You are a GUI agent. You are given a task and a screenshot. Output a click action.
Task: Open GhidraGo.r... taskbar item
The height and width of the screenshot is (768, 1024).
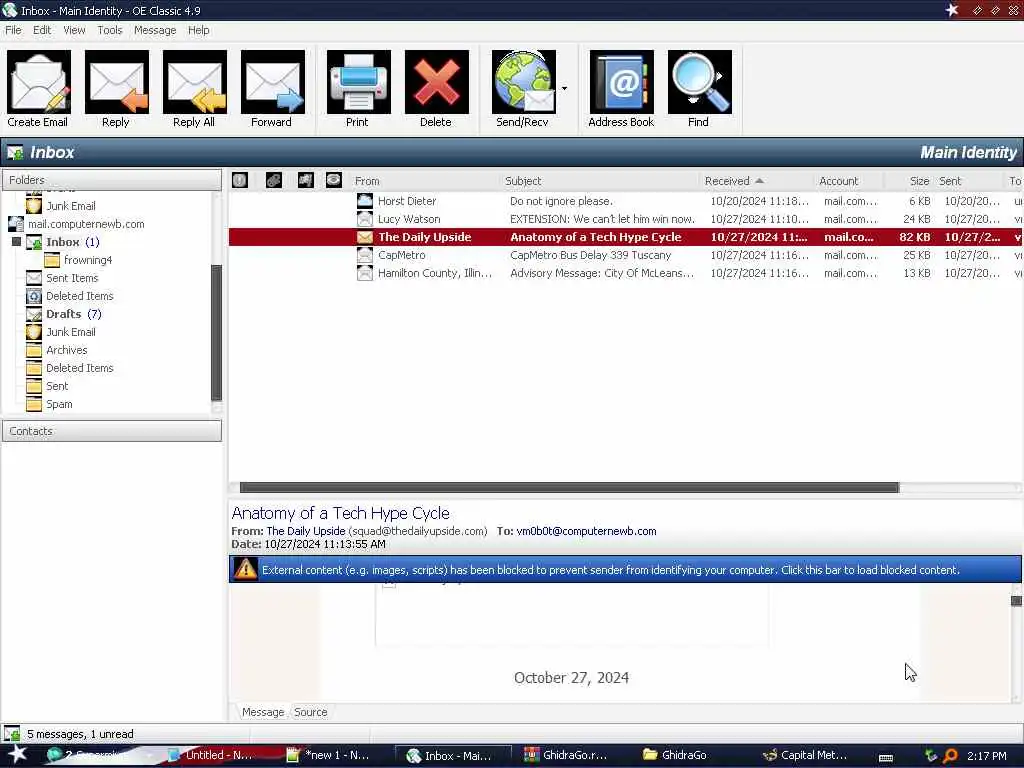(566, 755)
